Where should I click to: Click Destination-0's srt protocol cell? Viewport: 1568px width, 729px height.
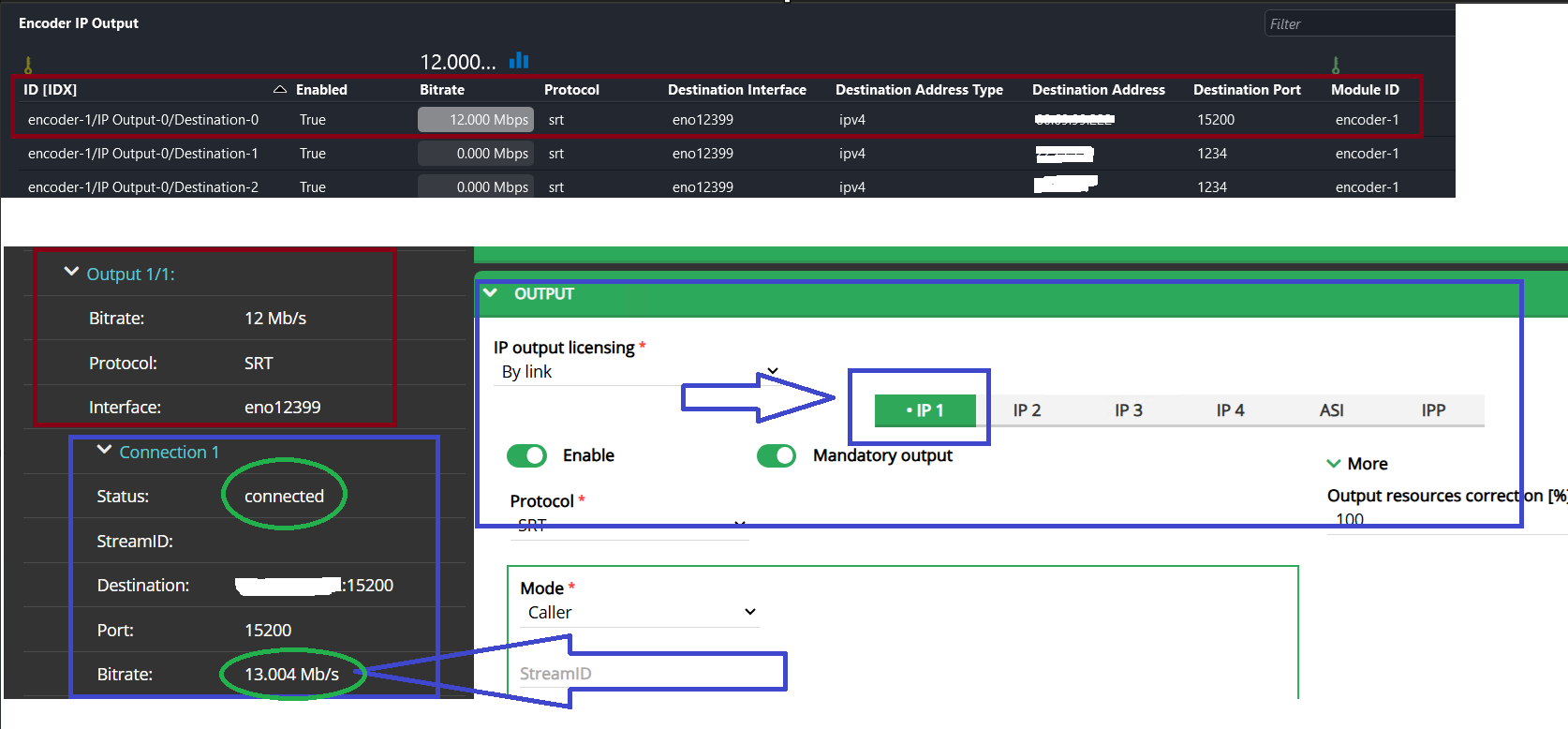click(556, 120)
